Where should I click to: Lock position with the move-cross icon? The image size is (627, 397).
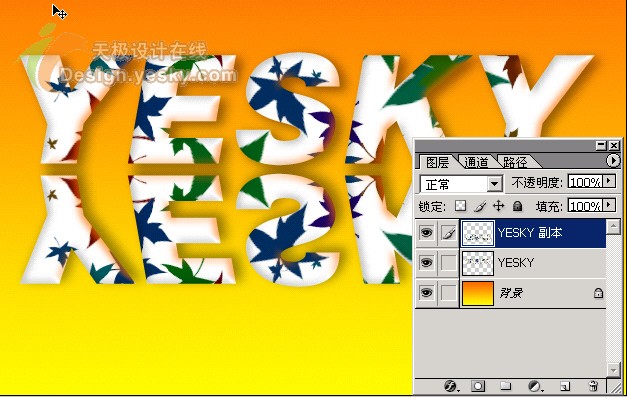[498, 206]
